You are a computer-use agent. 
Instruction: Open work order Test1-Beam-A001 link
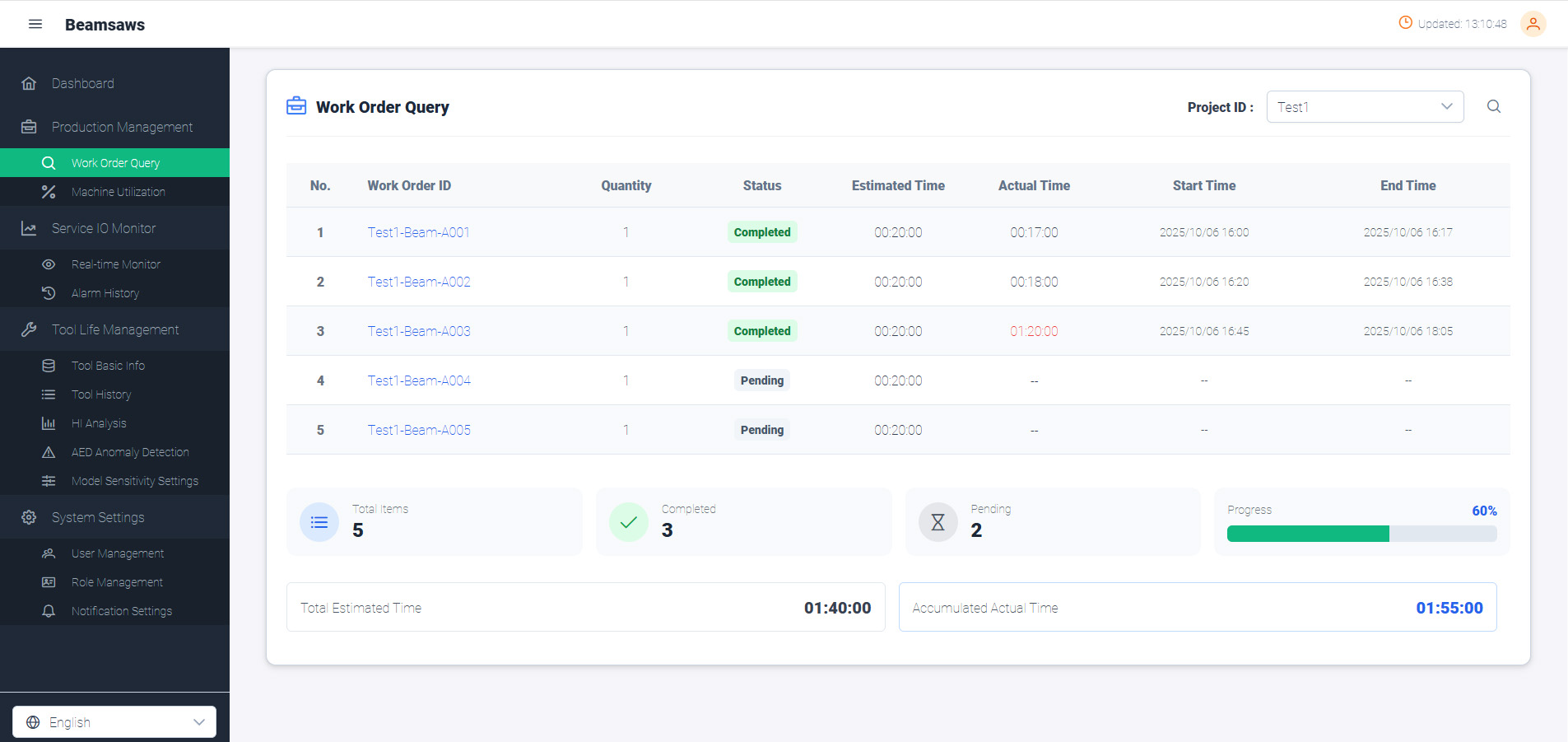click(x=418, y=232)
